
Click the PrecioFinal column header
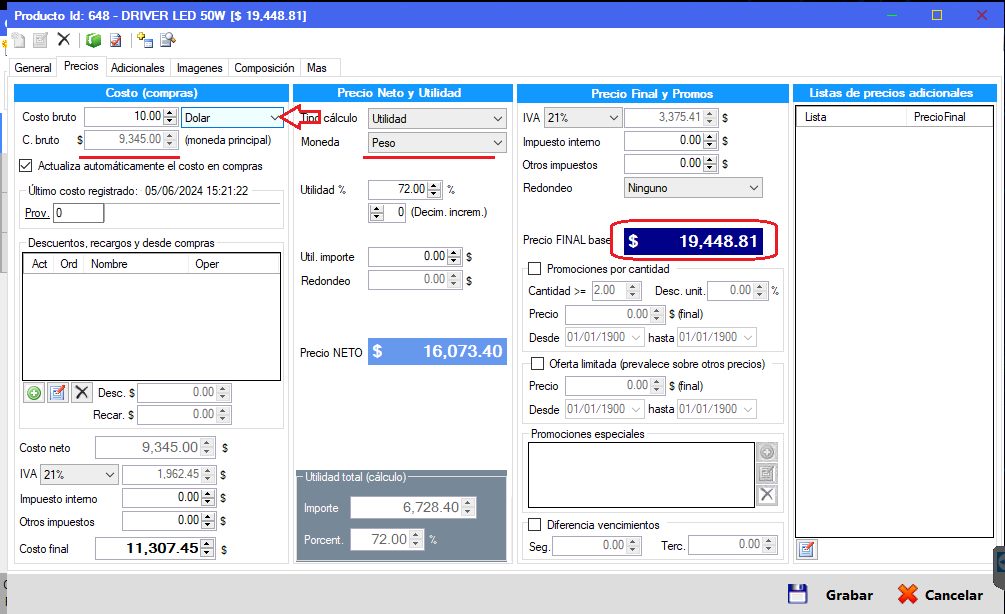coord(949,117)
